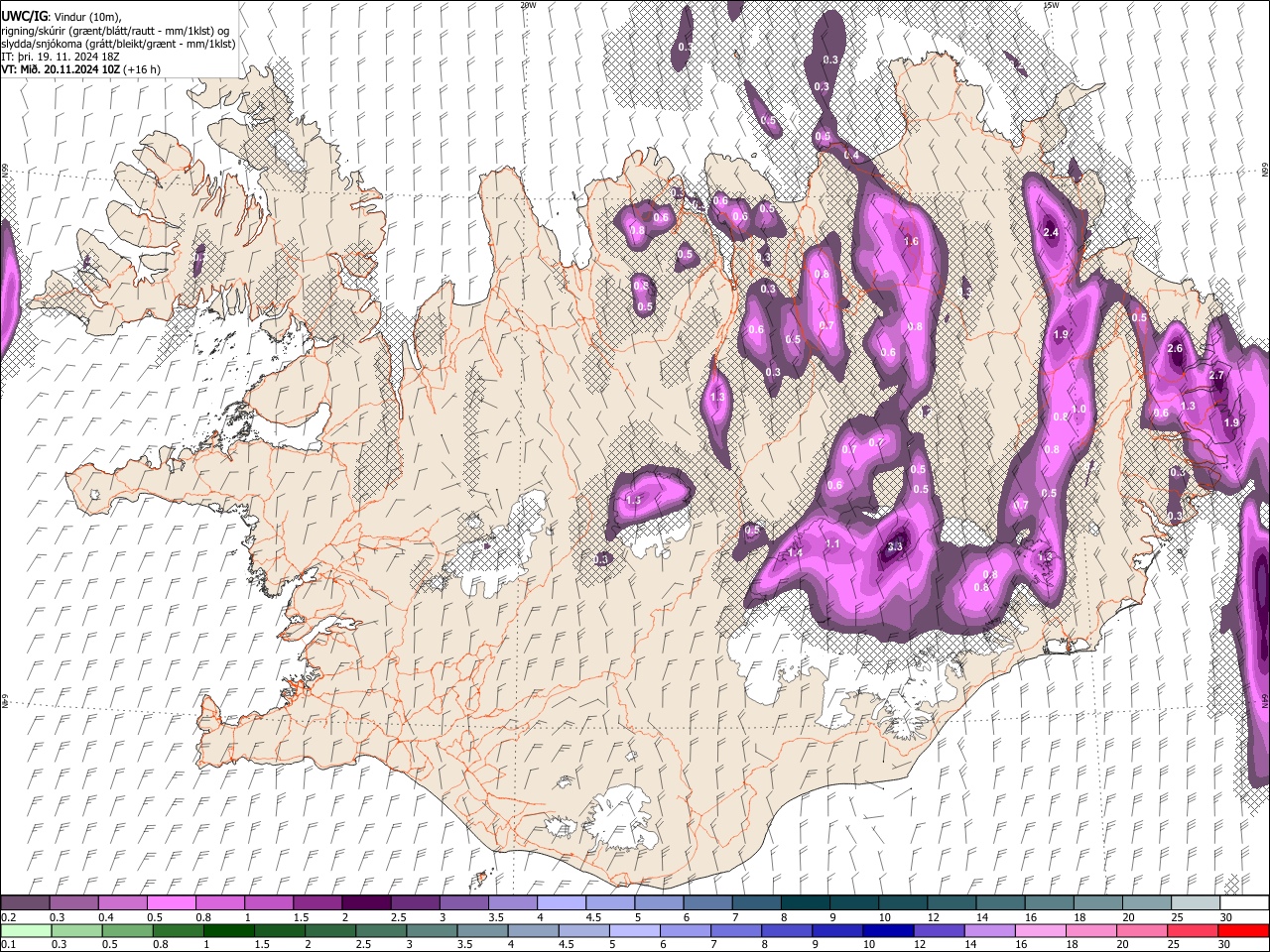1270x952 pixels.
Task: Click the 2.7 precipitation value on the east coast
Action: click(1218, 376)
